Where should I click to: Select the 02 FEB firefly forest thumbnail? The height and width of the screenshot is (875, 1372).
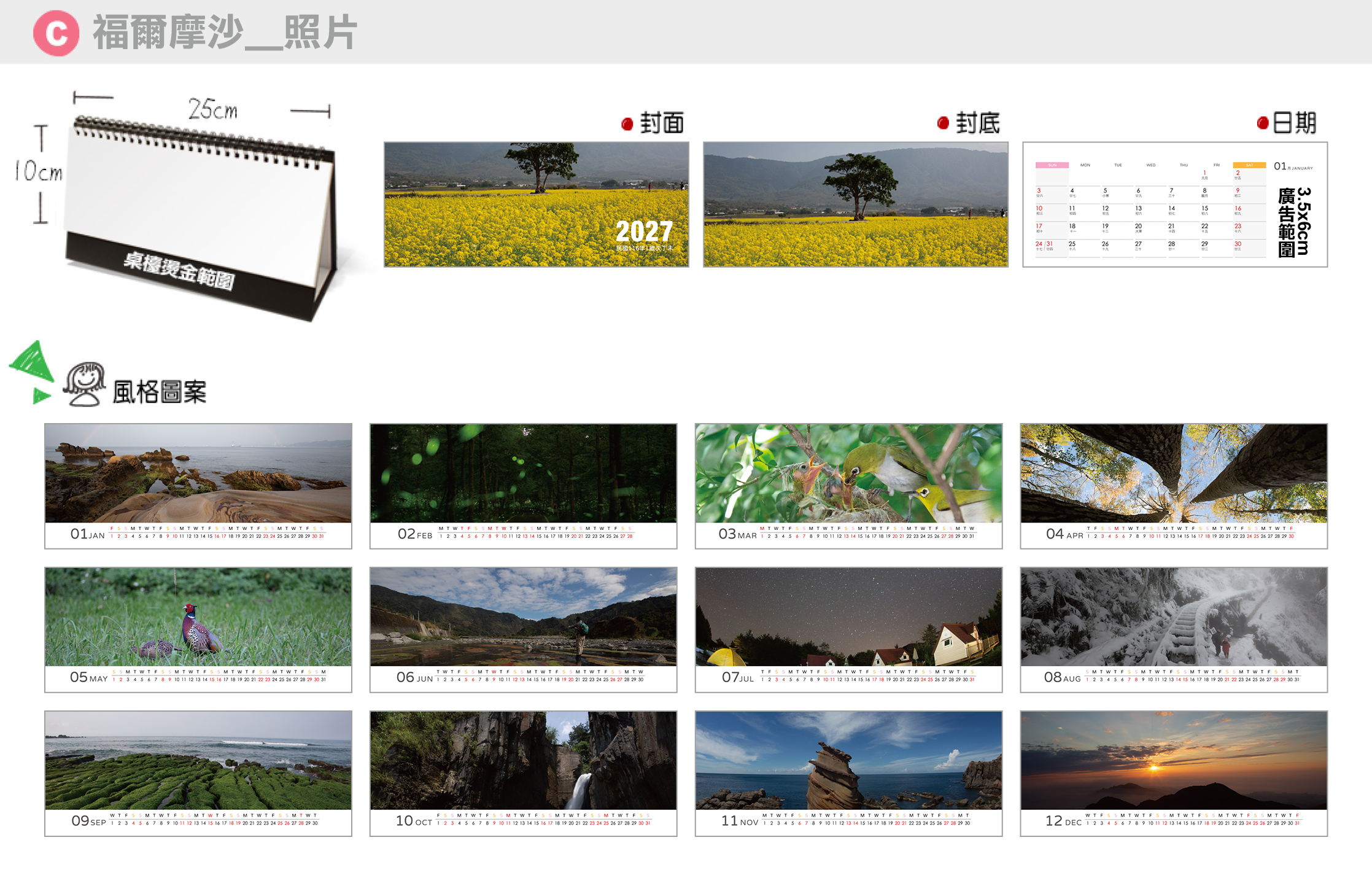pyautogui.click(x=524, y=486)
